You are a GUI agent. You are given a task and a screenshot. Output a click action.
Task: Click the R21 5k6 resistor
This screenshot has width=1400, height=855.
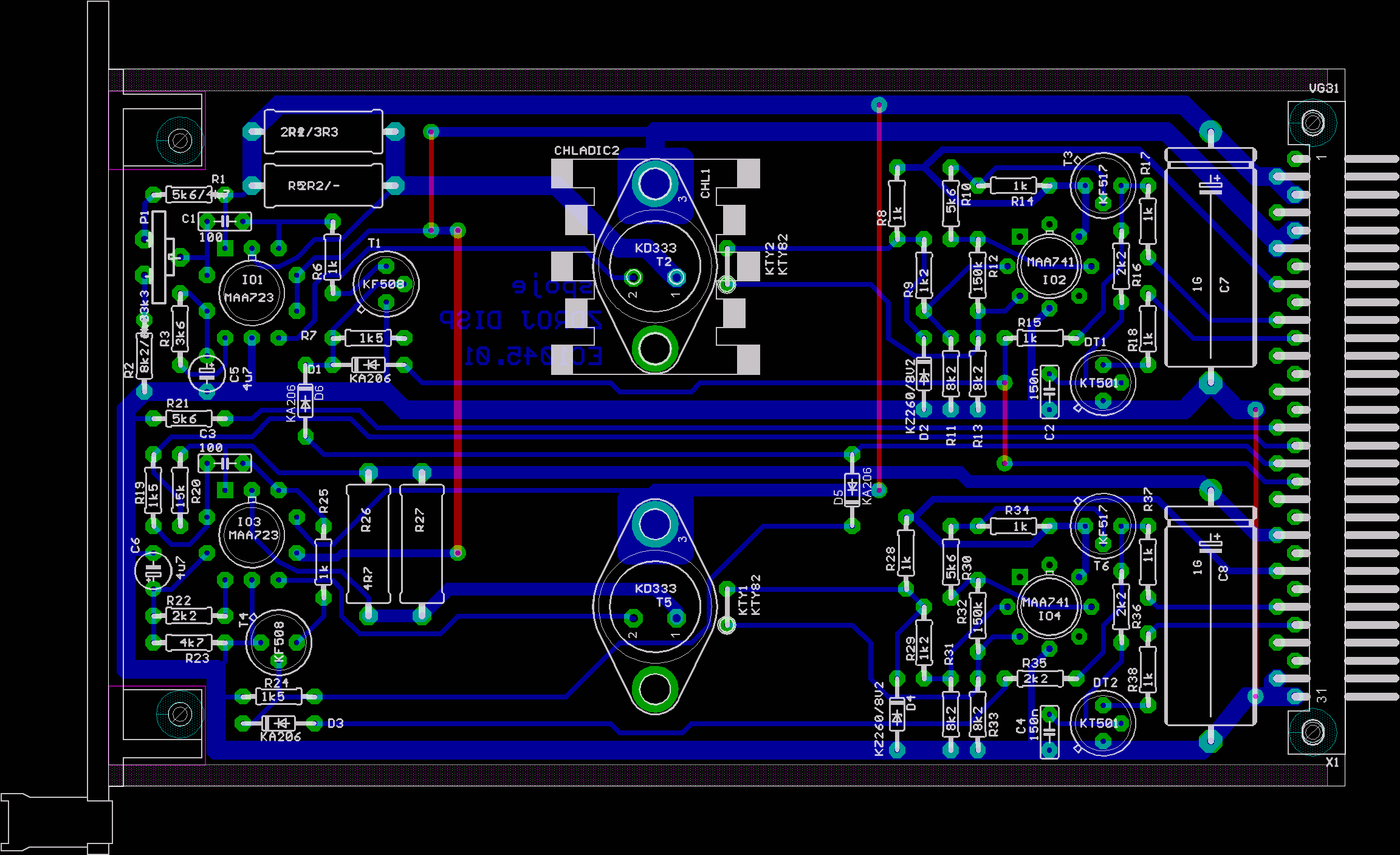tap(188, 418)
